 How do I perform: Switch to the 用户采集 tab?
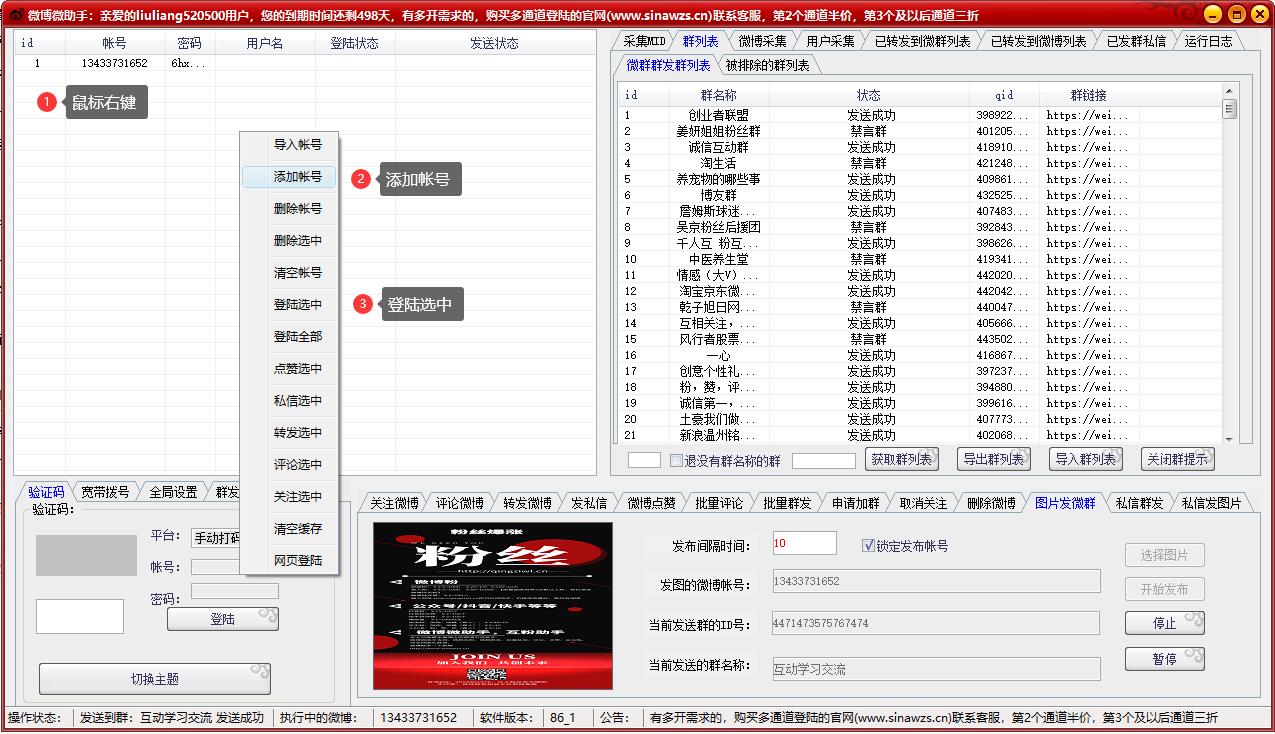(x=830, y=41)
